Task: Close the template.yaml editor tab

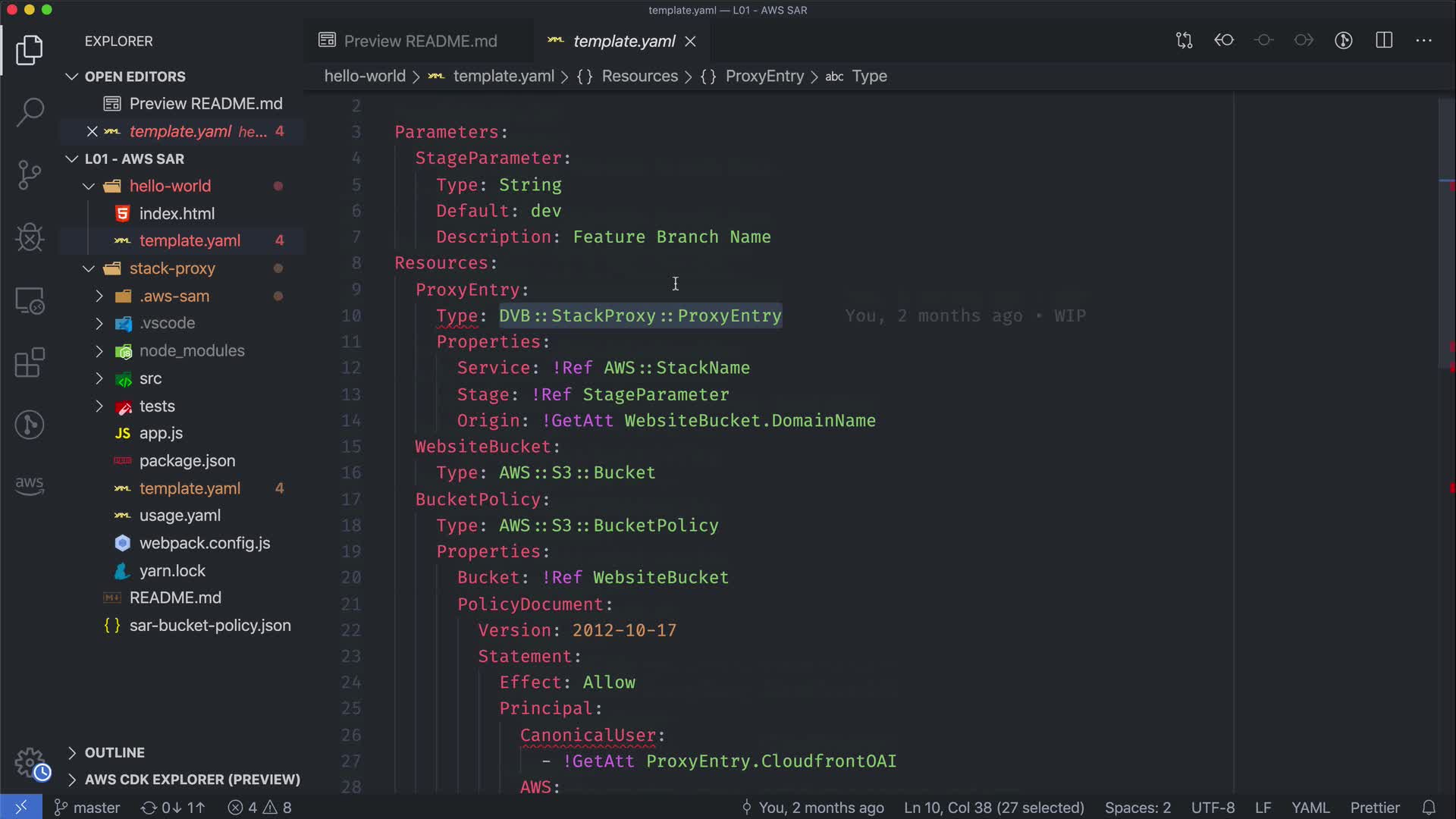Action: click(x=690, y=42)
